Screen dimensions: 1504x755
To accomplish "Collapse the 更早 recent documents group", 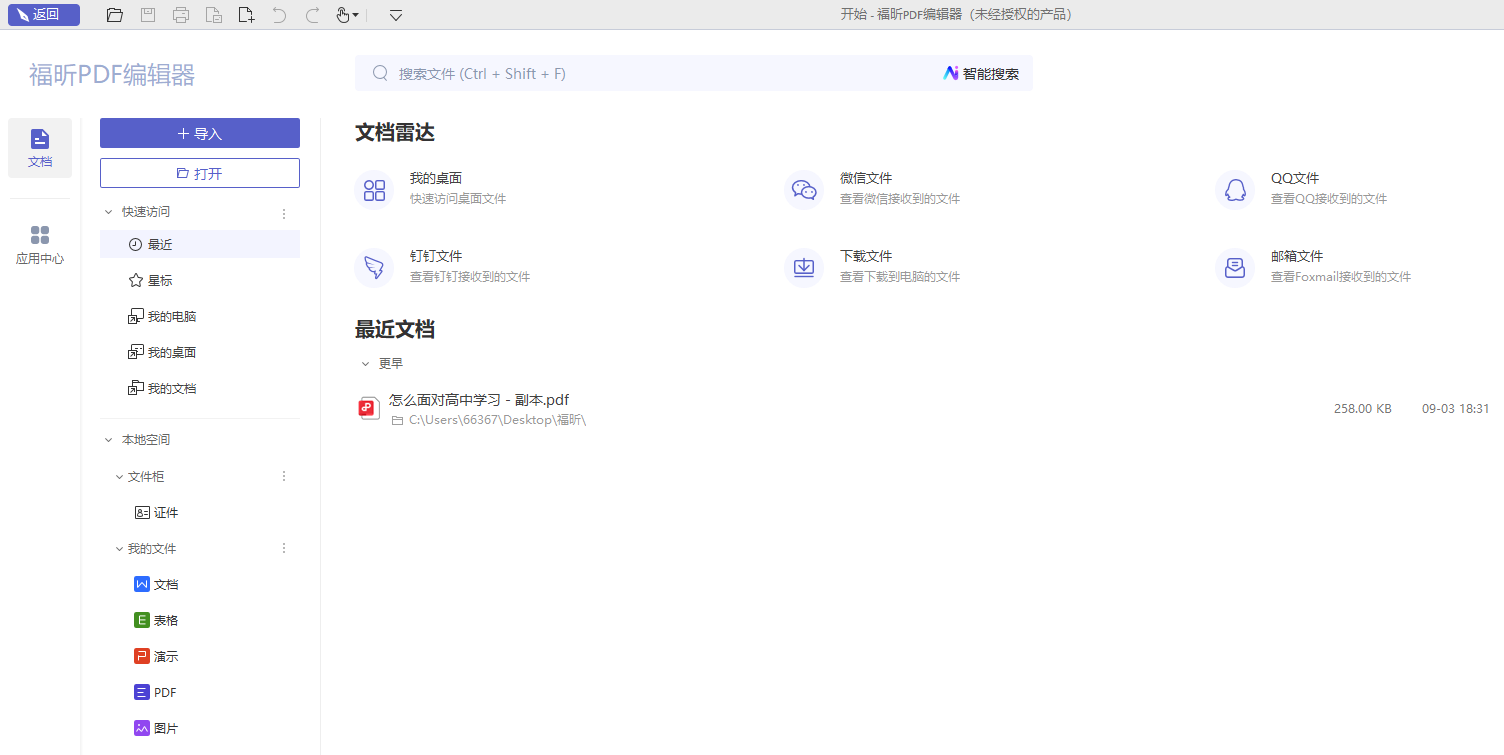I will coord(365,364).
